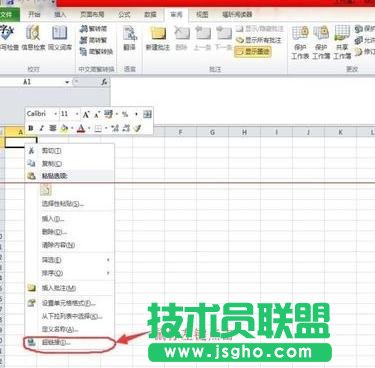Click the Insert Function fx button
The width and height of the screenshot is (375, 368).
[x=104, y=82]
